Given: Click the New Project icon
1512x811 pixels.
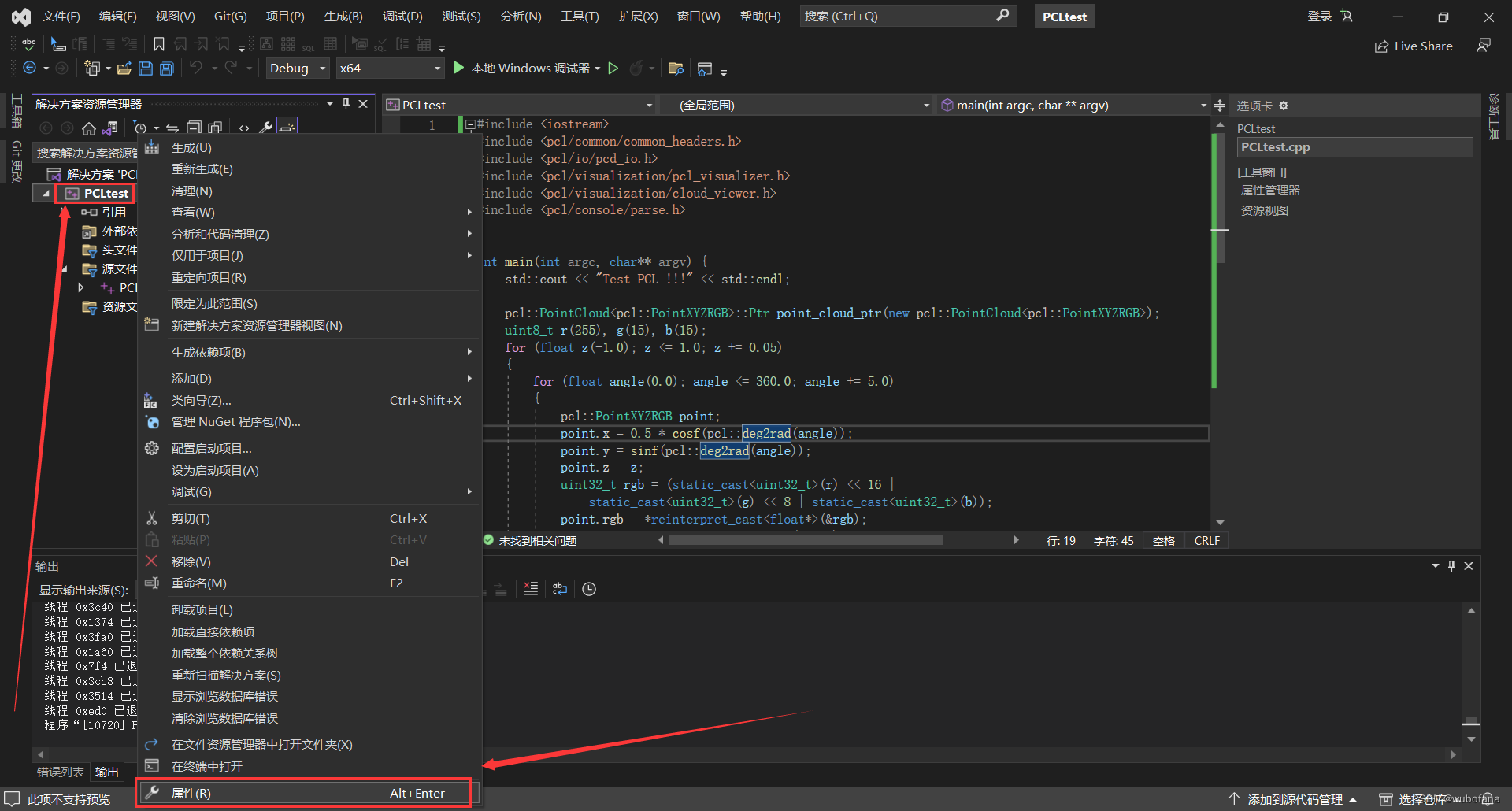Looking at the screenshot, I should pos(92,69).
